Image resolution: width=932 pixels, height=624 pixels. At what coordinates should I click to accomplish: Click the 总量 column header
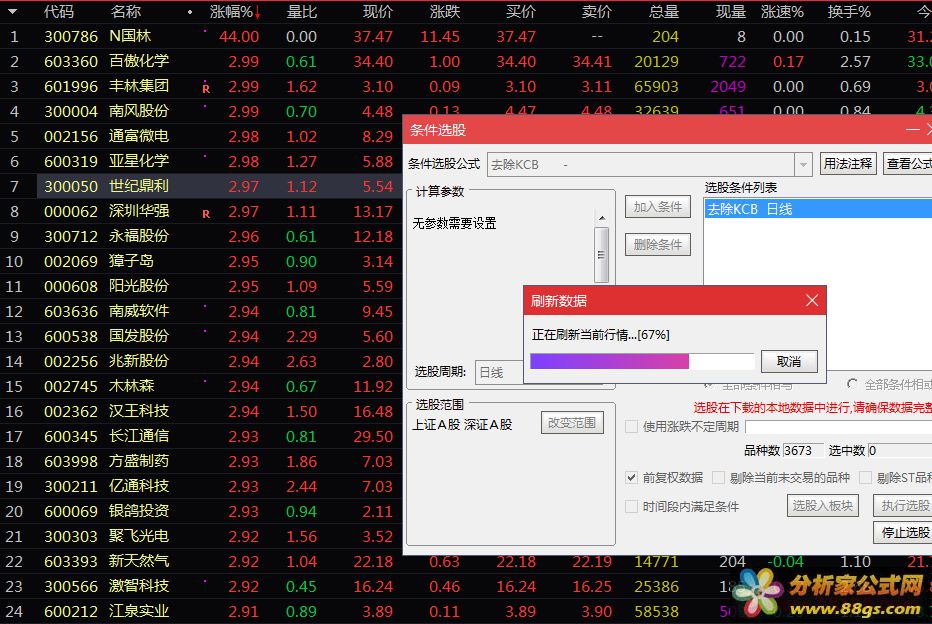pos(663,11)
